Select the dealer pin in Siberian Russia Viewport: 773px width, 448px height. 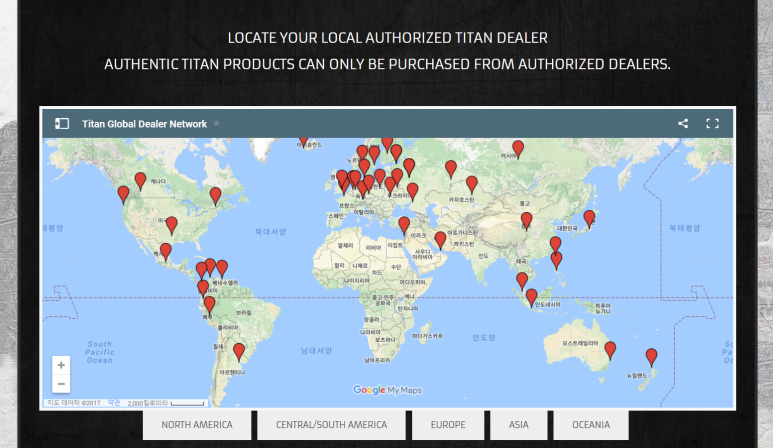pos(518,149)
